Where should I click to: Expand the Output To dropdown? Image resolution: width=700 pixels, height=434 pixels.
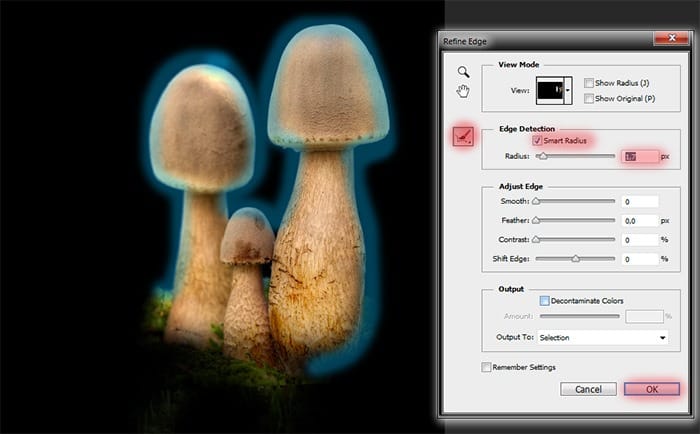[603, 338]
